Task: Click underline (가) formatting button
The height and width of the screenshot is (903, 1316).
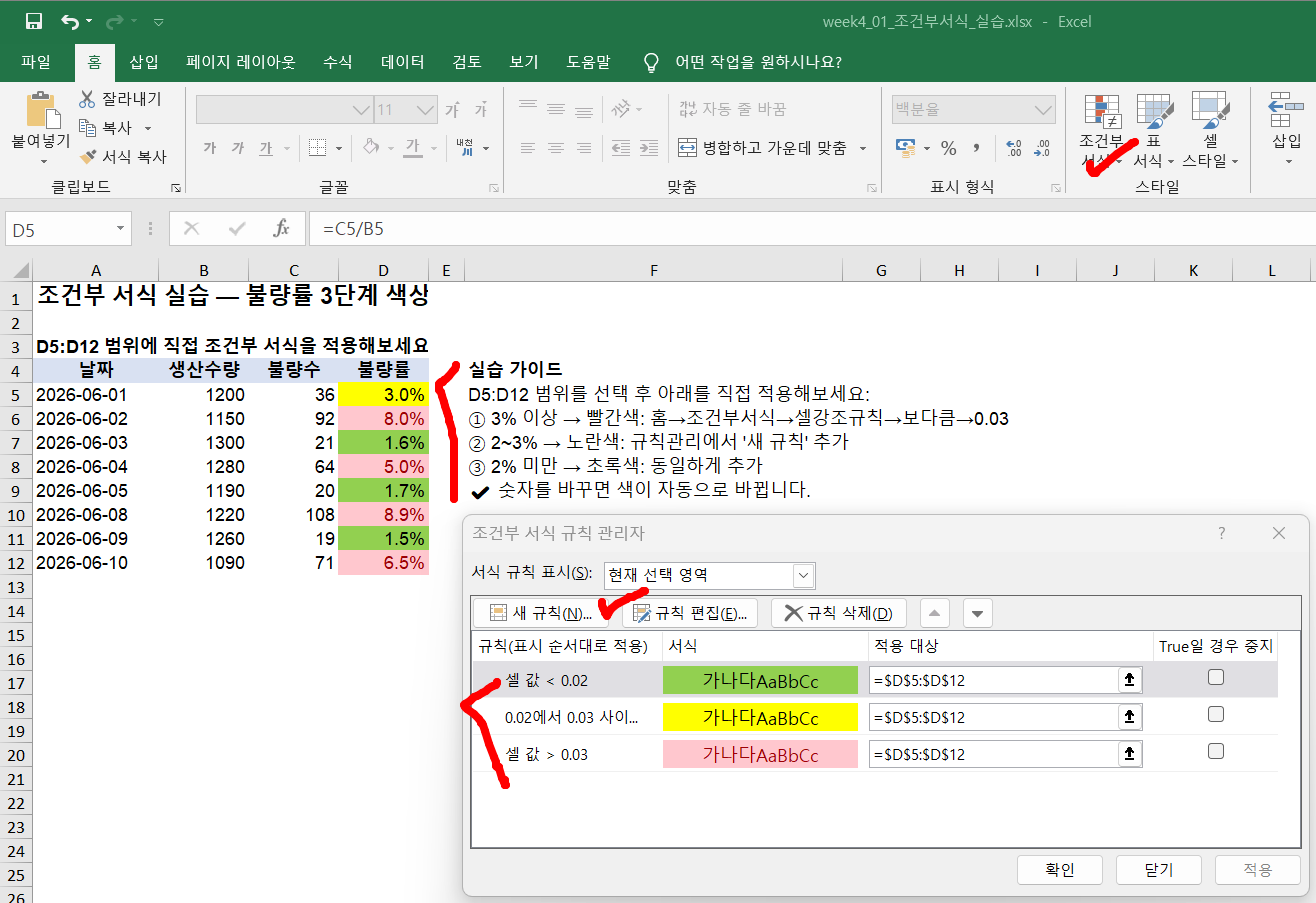Action: 265,148
